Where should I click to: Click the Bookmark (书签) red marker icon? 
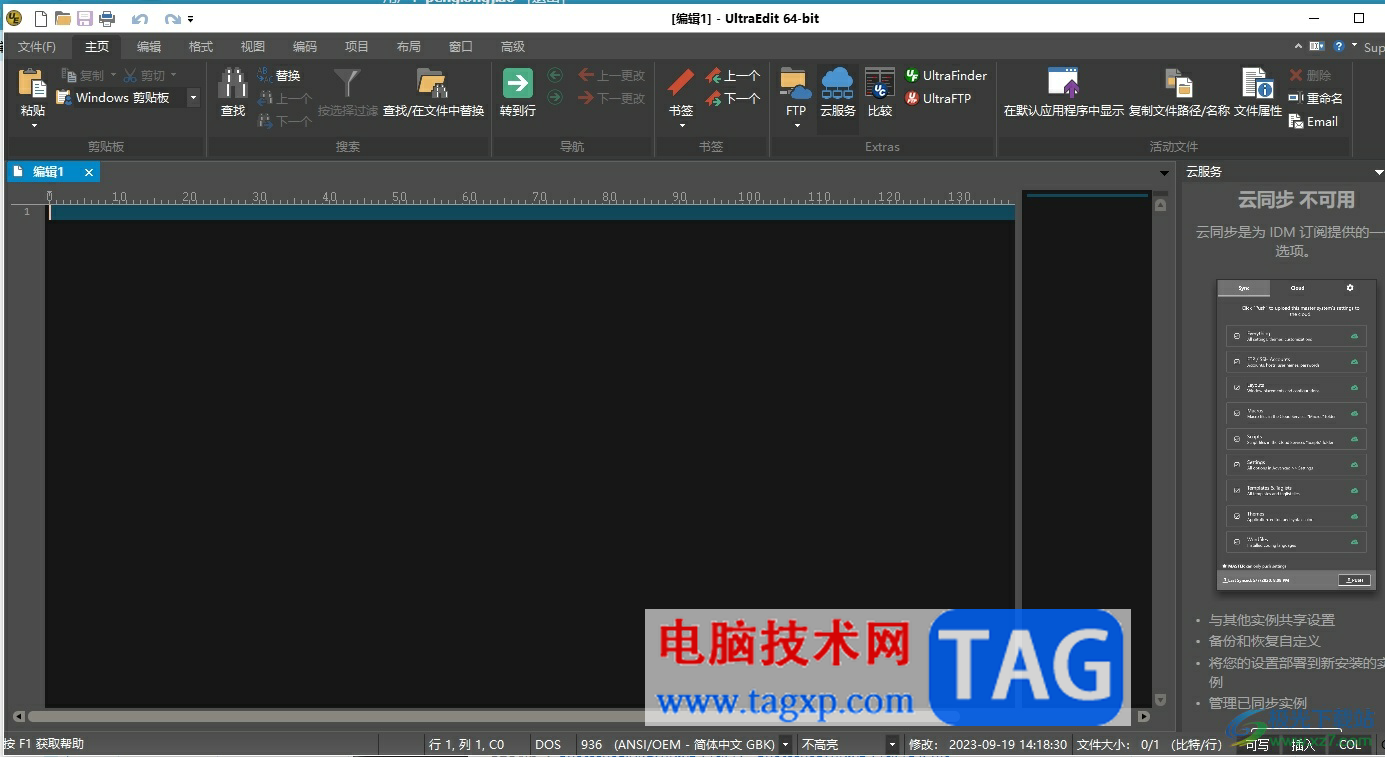tap(681, 83)
